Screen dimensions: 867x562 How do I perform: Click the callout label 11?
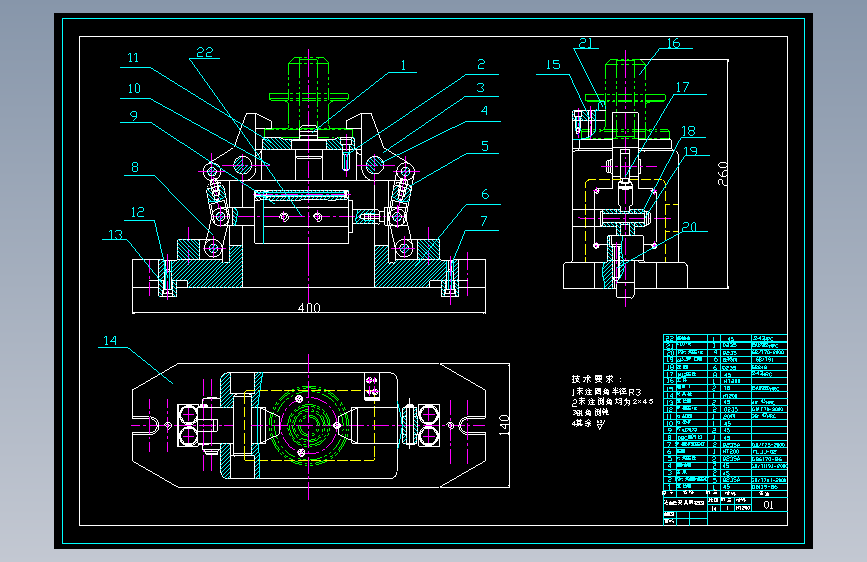tap(133, 58)
